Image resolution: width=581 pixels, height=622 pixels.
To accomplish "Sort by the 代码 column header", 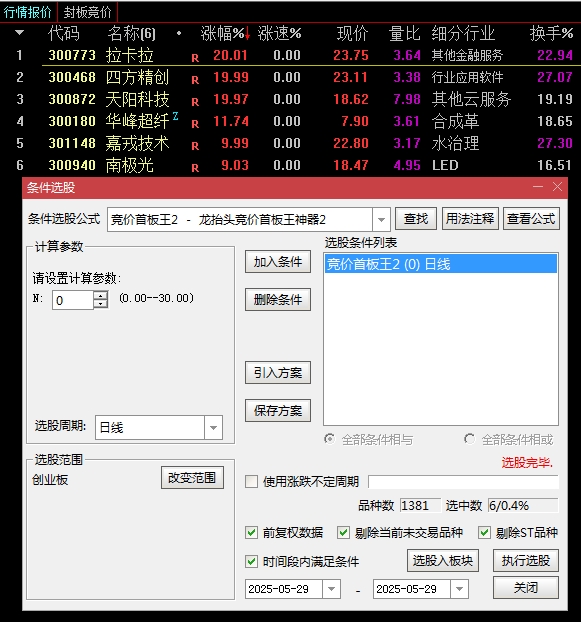I will point(63,33).
